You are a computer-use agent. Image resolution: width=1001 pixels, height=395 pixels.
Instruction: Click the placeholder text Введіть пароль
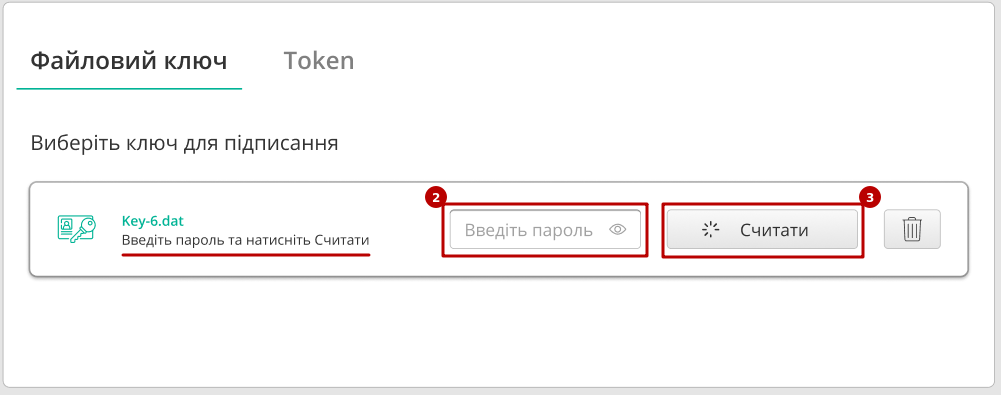529,230
